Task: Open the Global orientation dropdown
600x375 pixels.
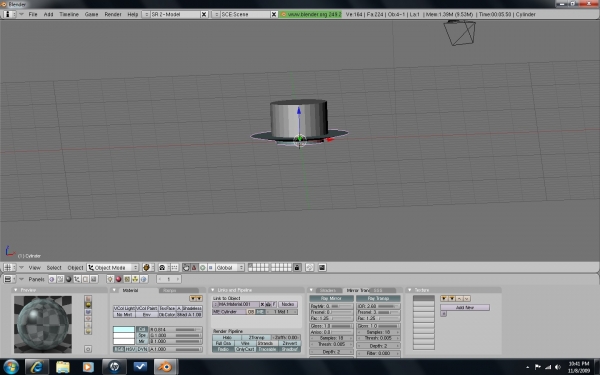Action: (230, 267)
